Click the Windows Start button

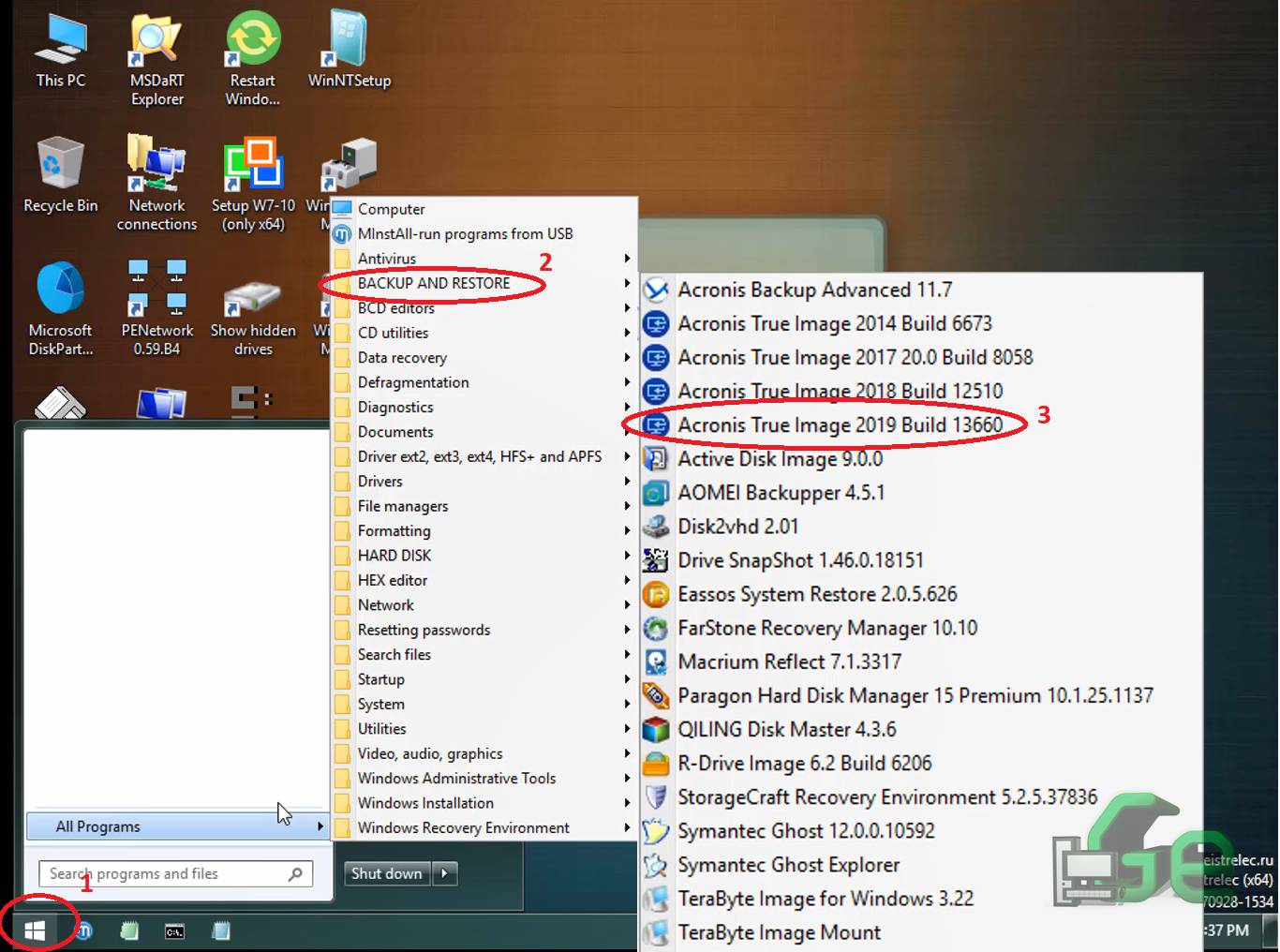[x=36, y=930]
